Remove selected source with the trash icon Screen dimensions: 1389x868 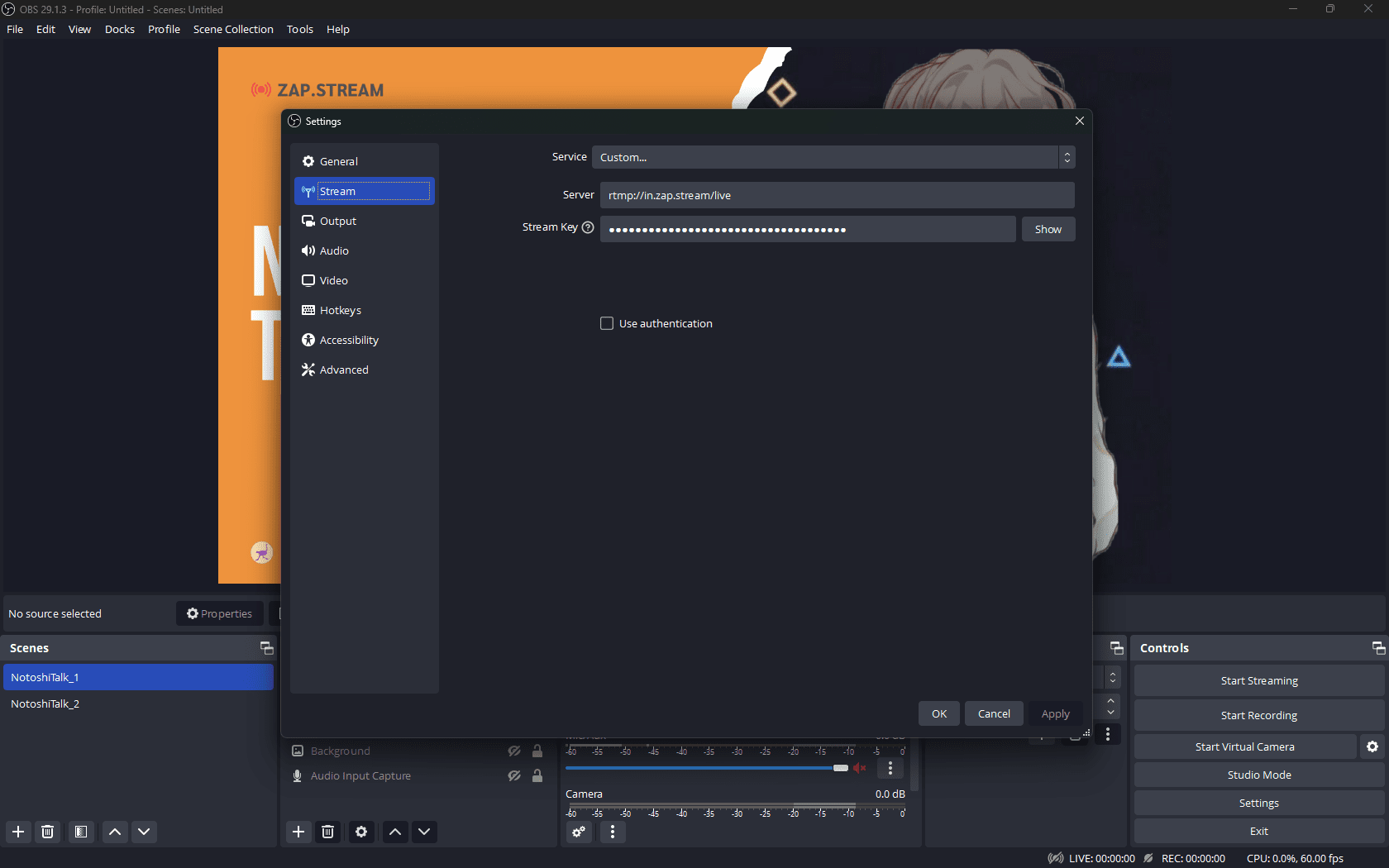pyautogui.click(x=328, y=832)
